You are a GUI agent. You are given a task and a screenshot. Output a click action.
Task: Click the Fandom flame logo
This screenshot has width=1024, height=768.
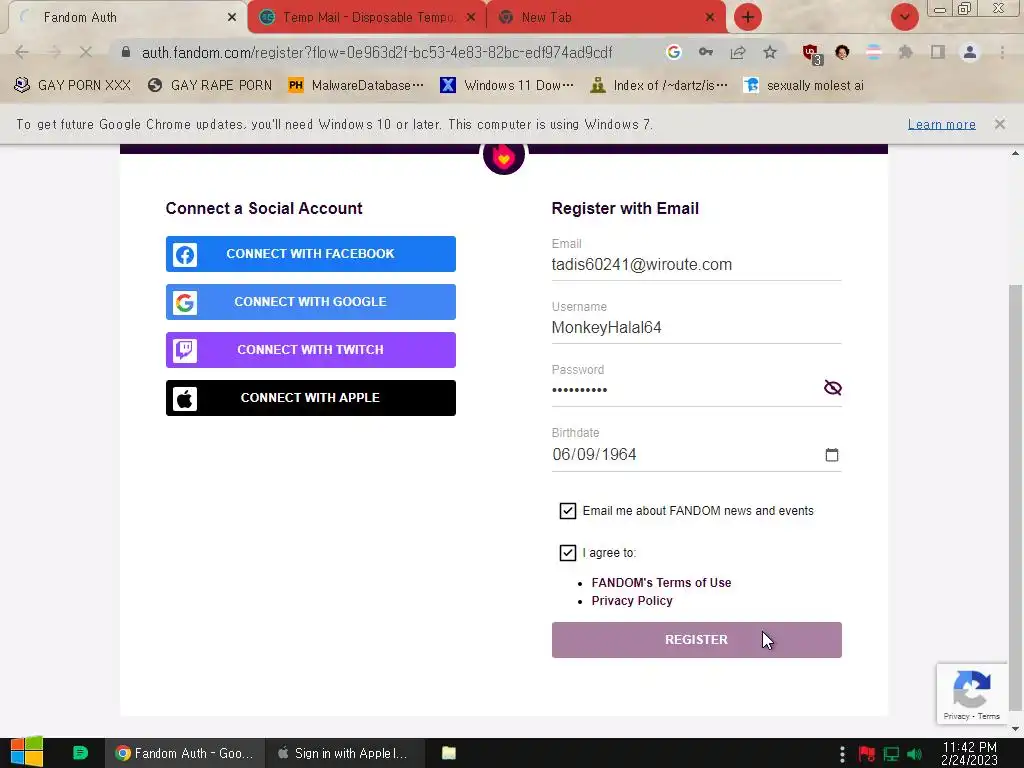tap(504, 157)
